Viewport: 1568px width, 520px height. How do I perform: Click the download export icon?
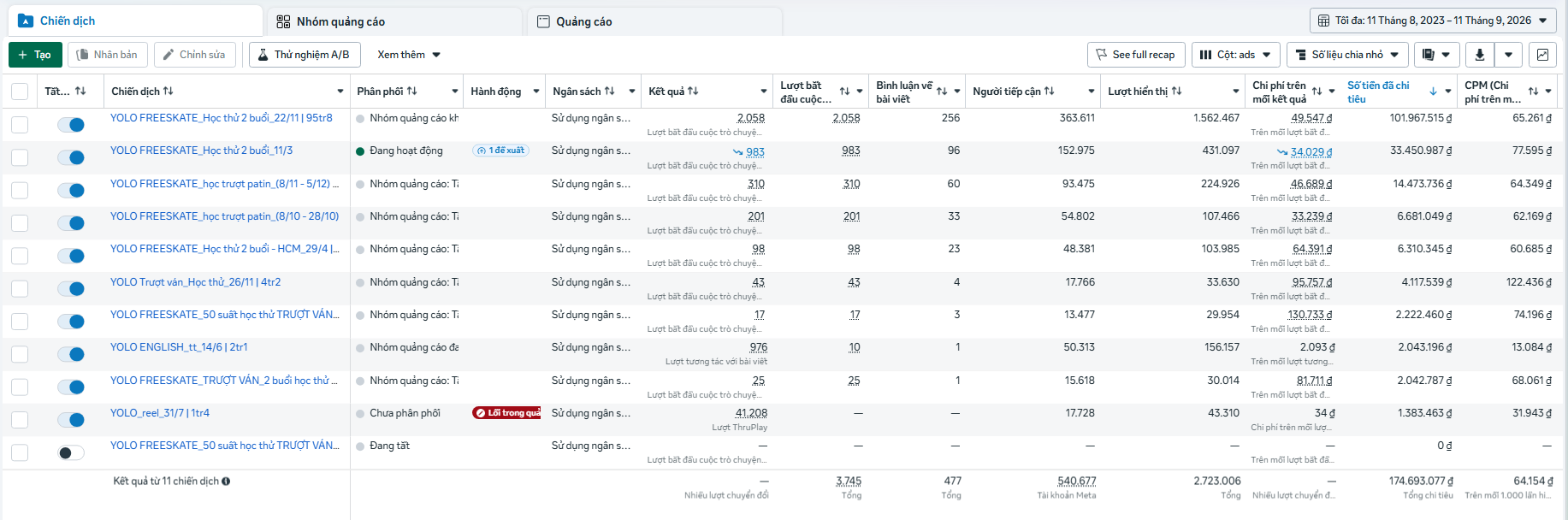(x=1479, y=55)
